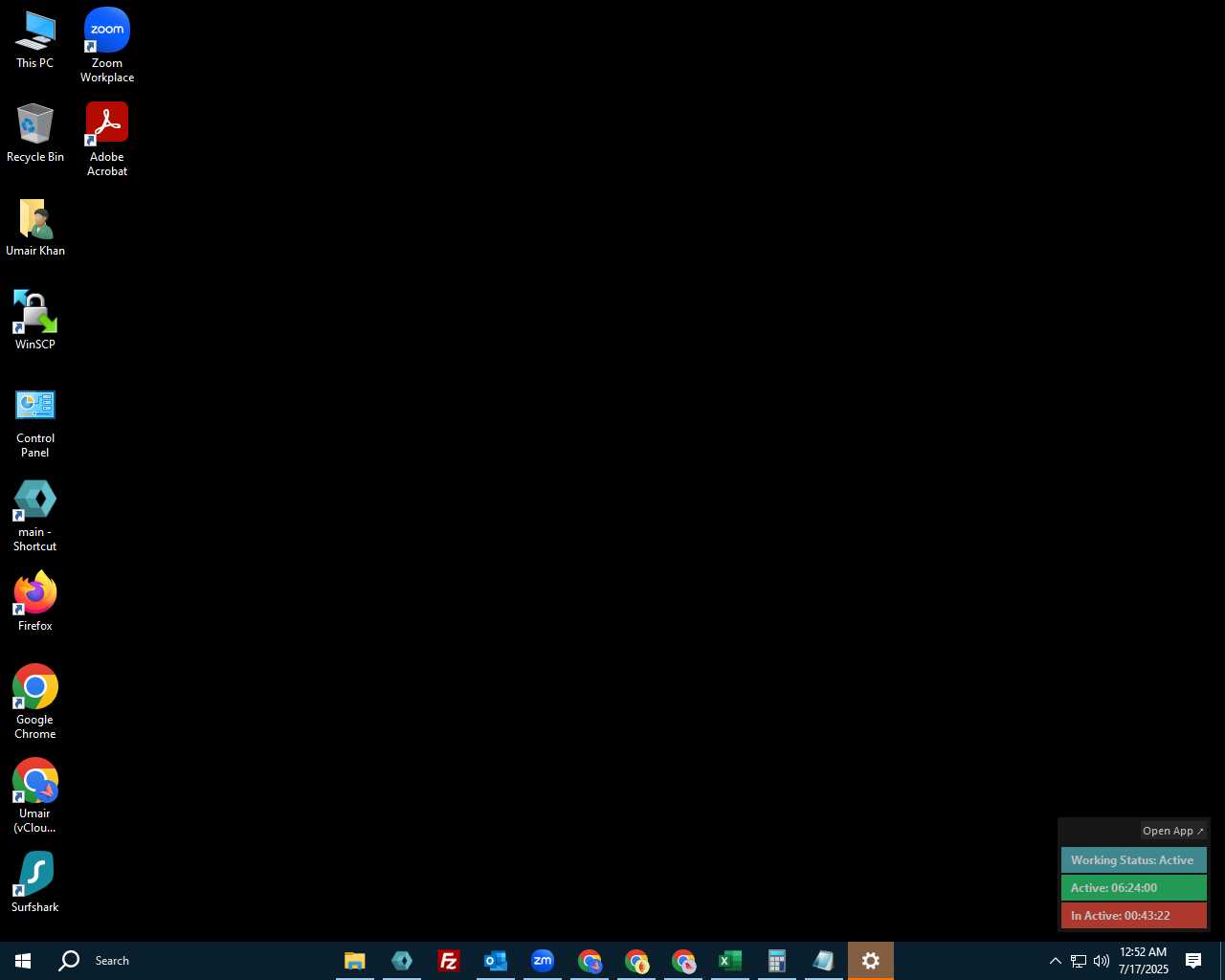This screenshot has width=1225, height=980.
Task: Click the Active: 06:24:00 timer
Action: (x=1134, y=888)
